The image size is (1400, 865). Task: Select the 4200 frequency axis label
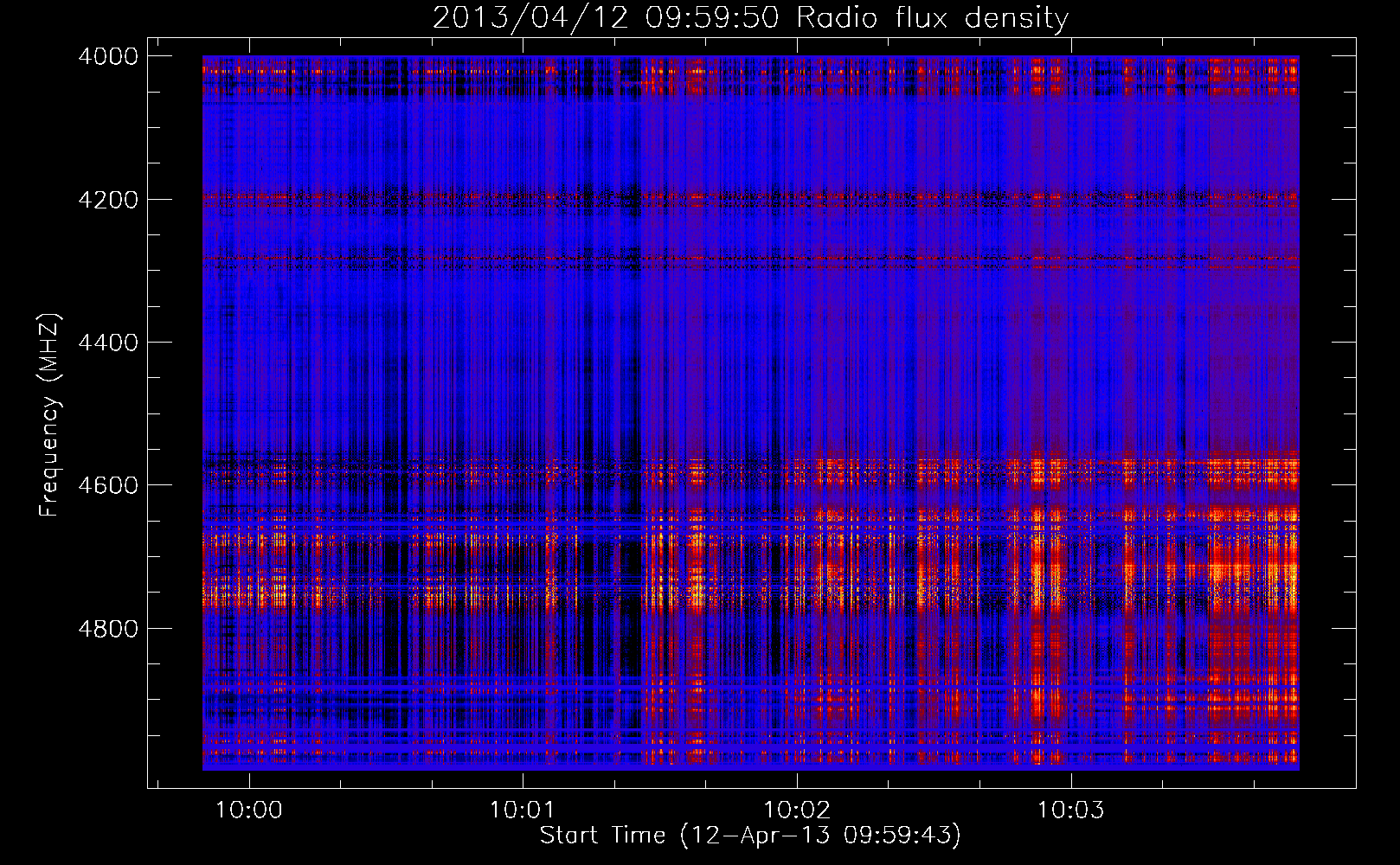(108, 200)
